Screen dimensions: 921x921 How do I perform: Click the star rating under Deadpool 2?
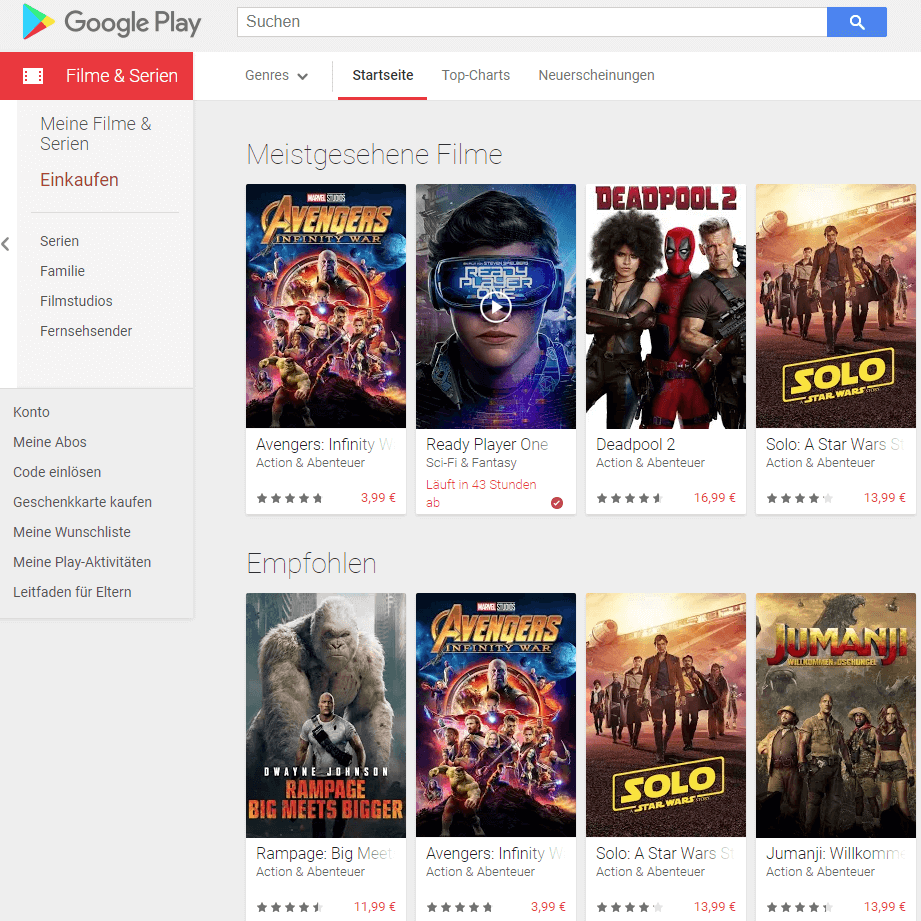coord(629,499)
